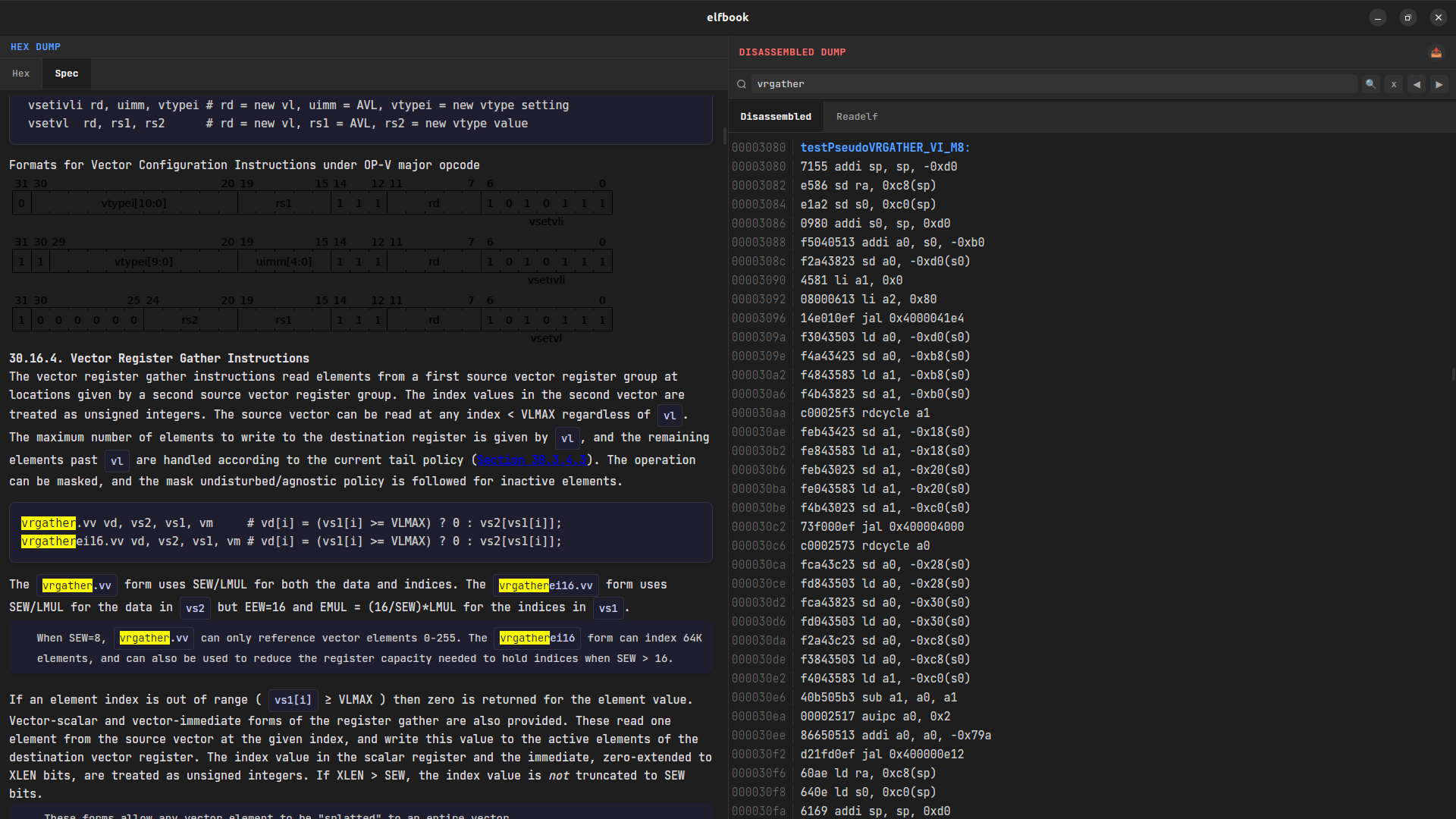Select '73f000ef jal 0x400004000' line
This screenshot has height=819, width=1456.
tap(882, 527)
